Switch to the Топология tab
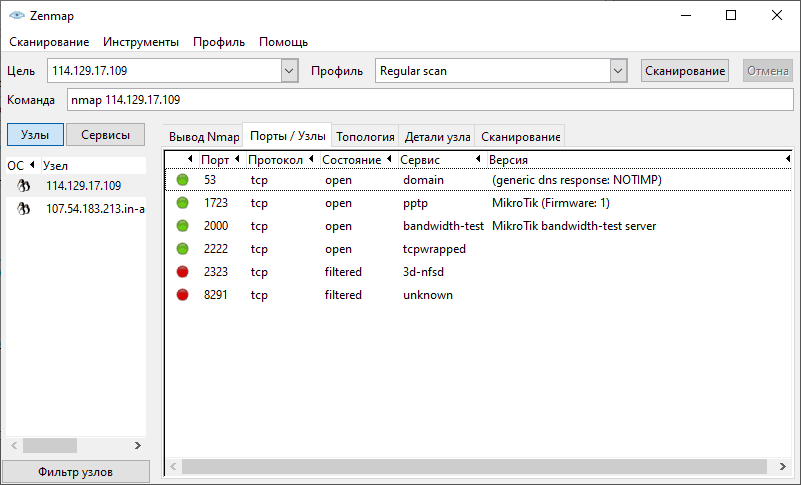 pos(365,137)
